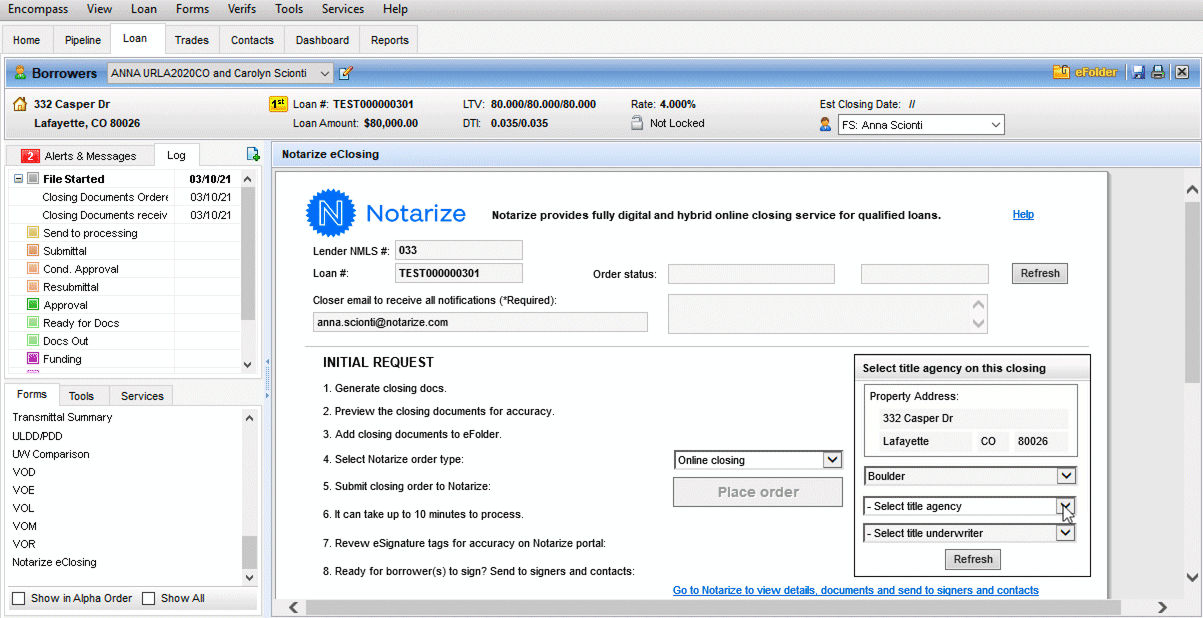This screenshot has width=1203, height=618.
Task: Click the Approval milestone icon
Action: (33, 305)
